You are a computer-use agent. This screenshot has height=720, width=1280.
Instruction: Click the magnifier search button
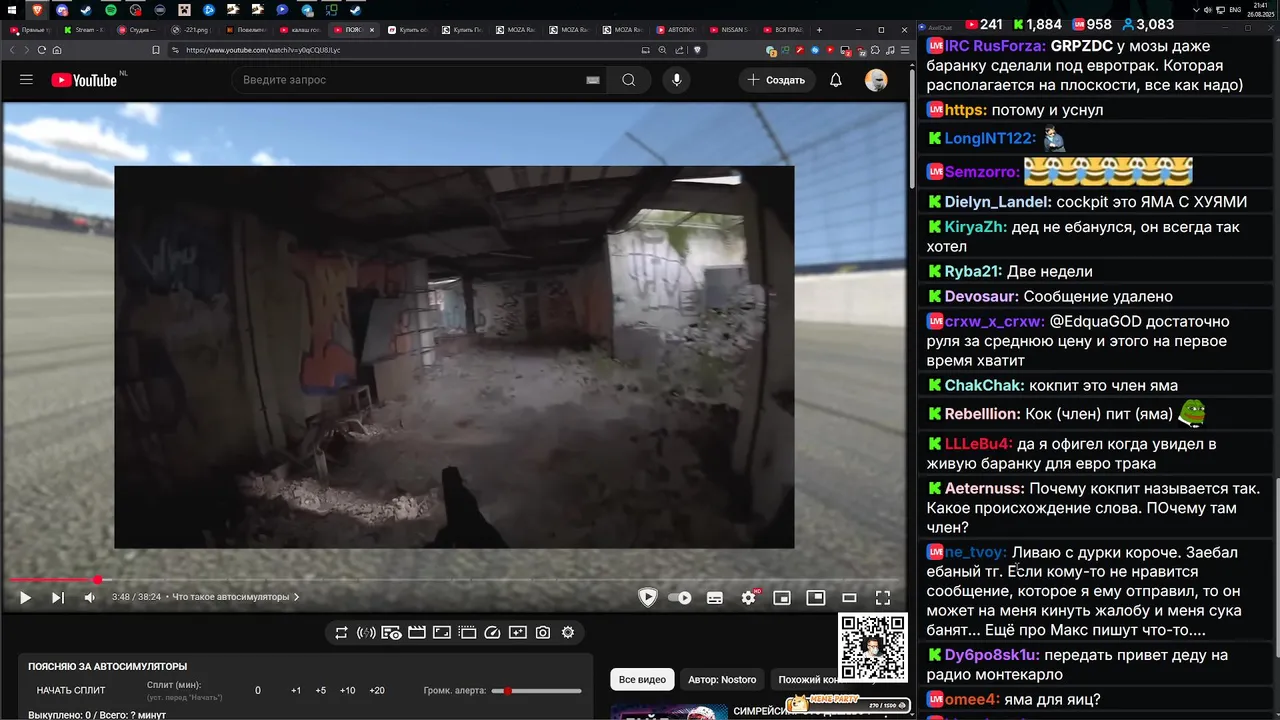(628, 80)
